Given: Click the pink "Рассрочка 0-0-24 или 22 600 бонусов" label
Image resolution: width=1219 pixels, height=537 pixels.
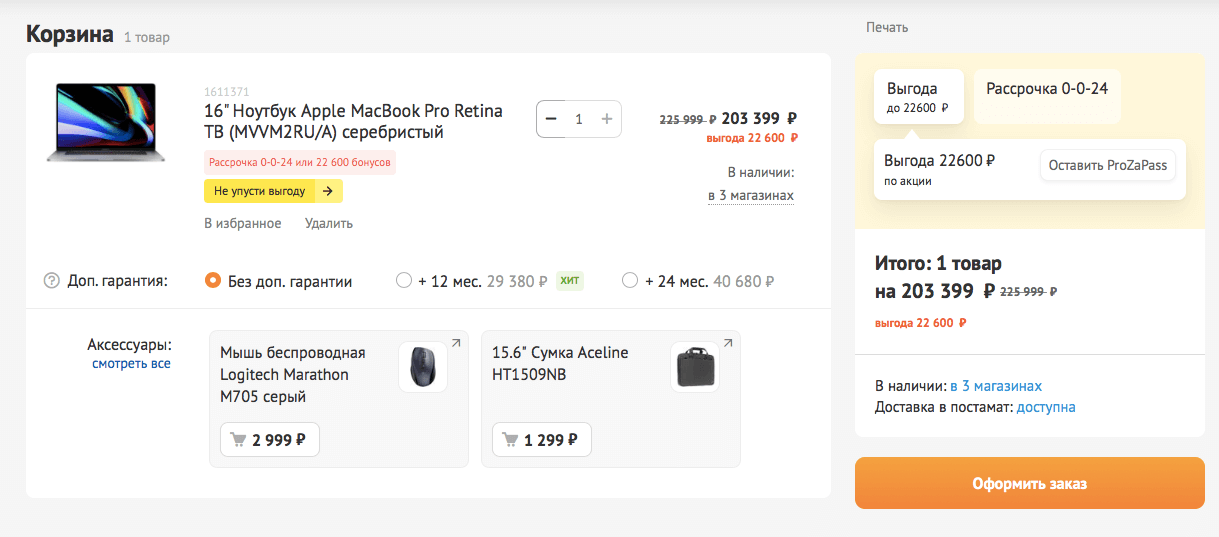Looking at the screenshot, I should point(300,162).
